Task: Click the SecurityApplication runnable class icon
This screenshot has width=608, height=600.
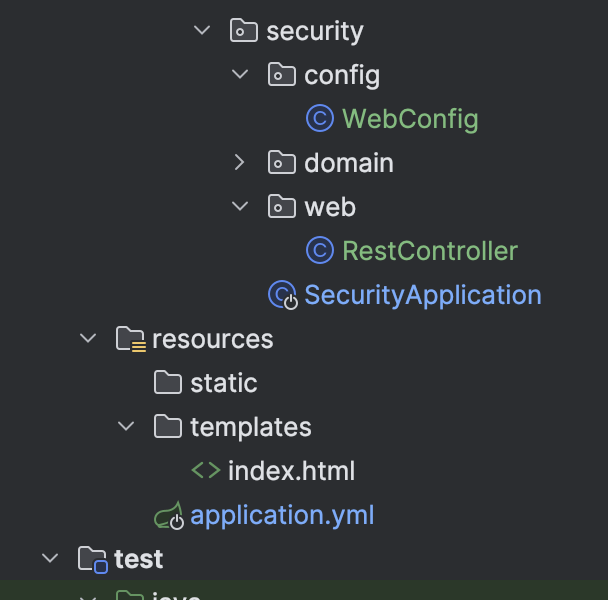Action: 283,295
